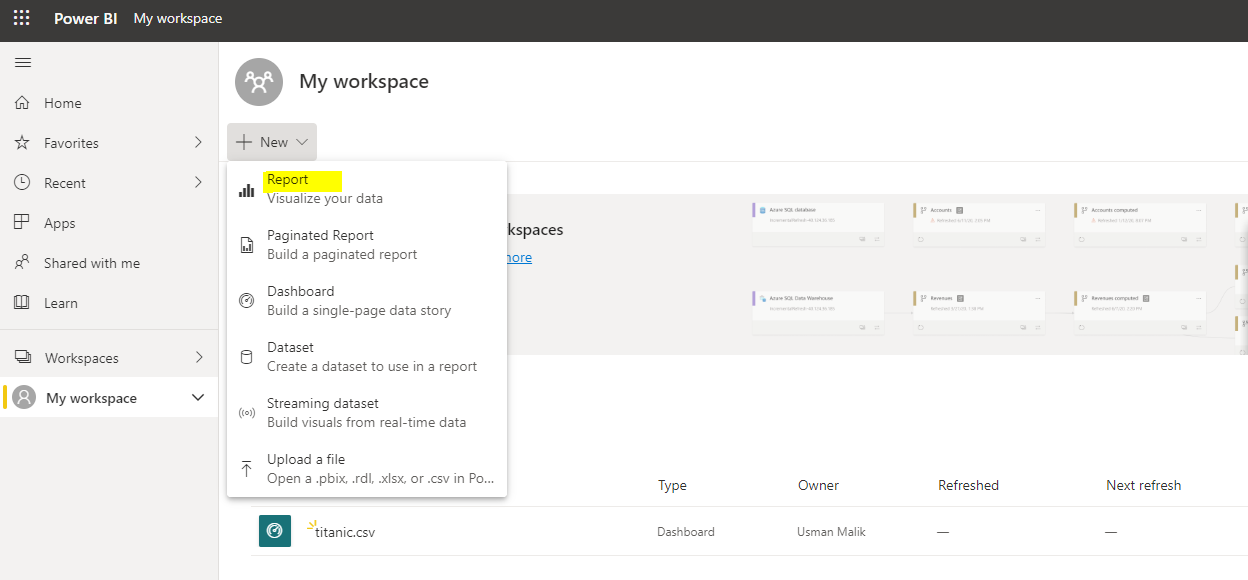The width and height of the screenshot is (1248, 580).
Task: Click the titanic.csv dashboard icon
Action: click(275, 531)
